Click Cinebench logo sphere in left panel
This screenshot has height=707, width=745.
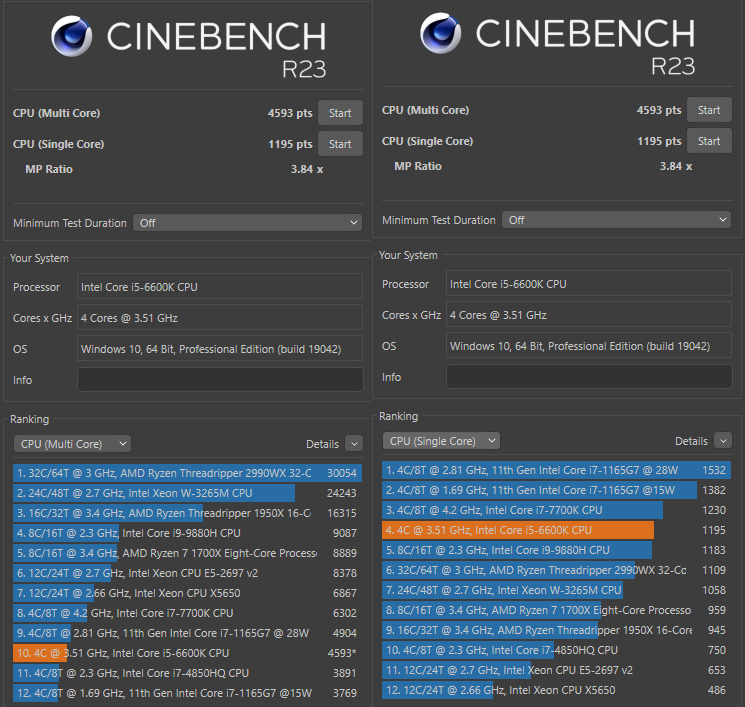point(72,36)
